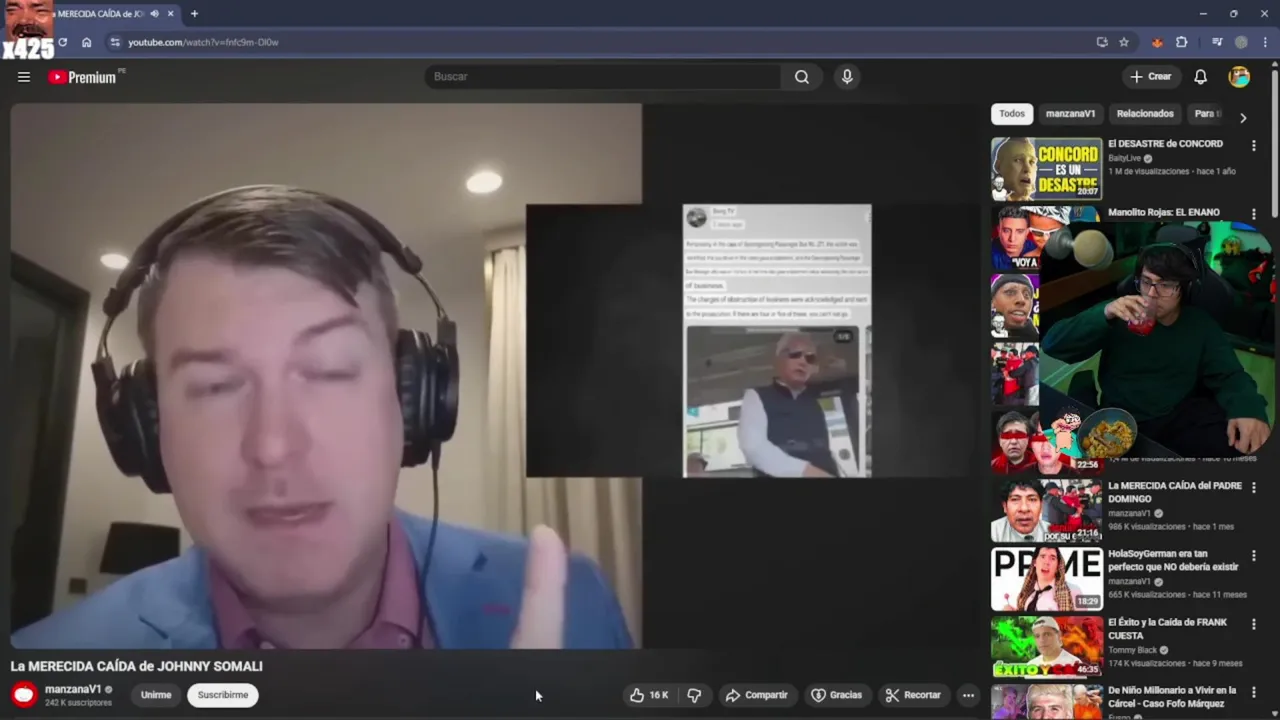Select the Relacionados filter chip
The width and height of the screenshot is (1280, 720).
pos(1145,114)
